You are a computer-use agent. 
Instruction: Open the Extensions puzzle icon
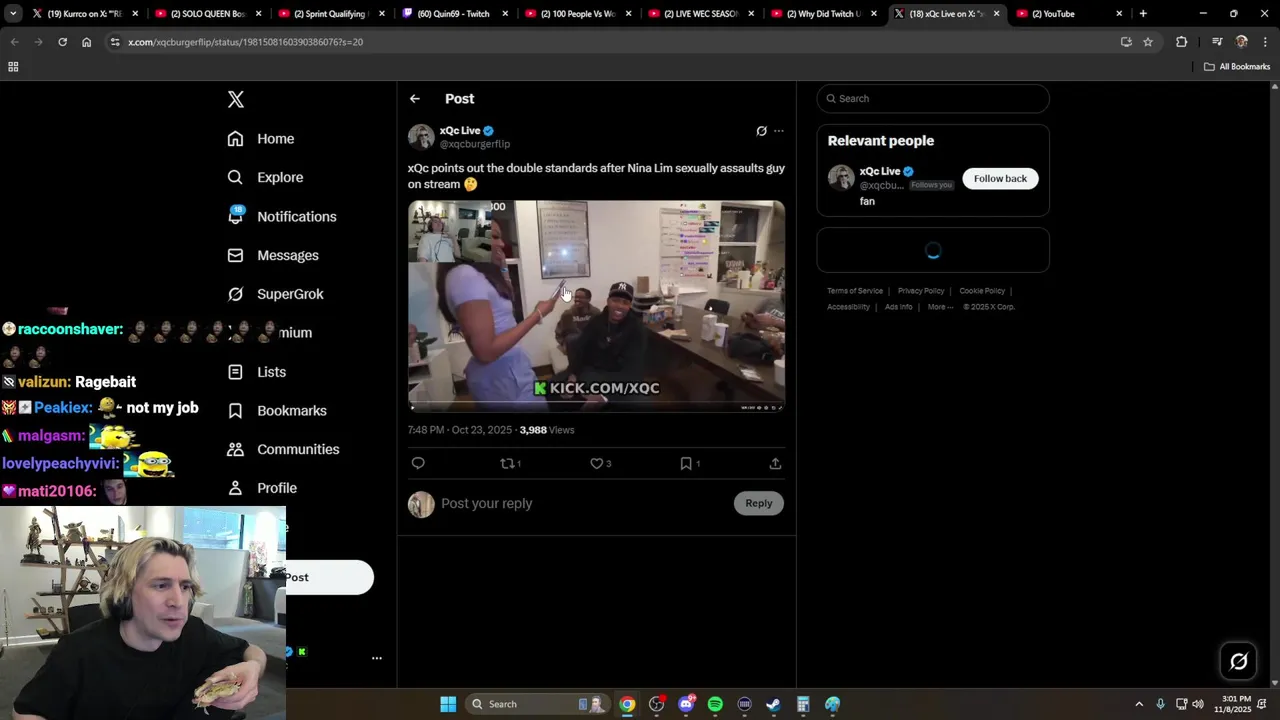[1181, 42]
